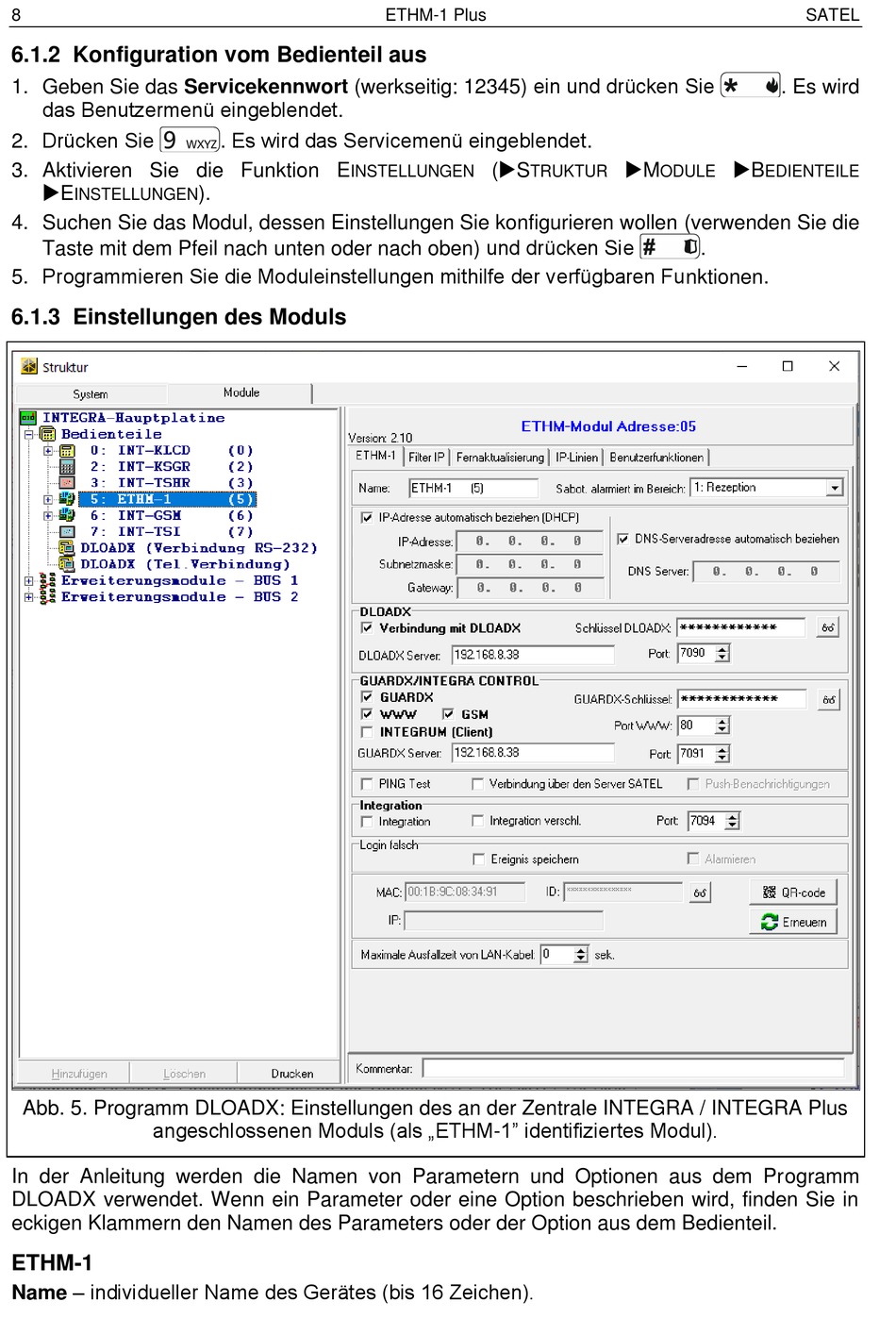
Task: Reveal the DLOADX key with glasses icon
Action: [828, 627]
